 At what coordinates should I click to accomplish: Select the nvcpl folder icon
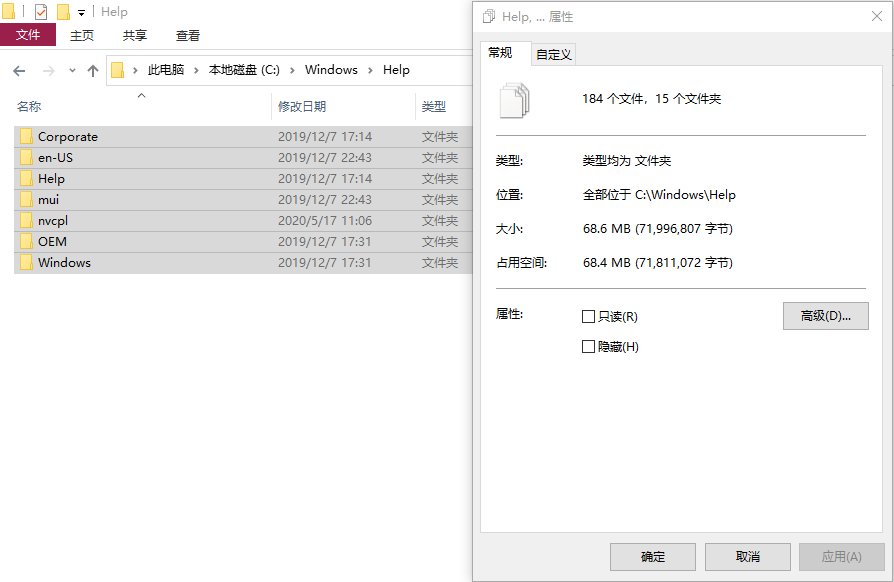(x=27, y=221)
